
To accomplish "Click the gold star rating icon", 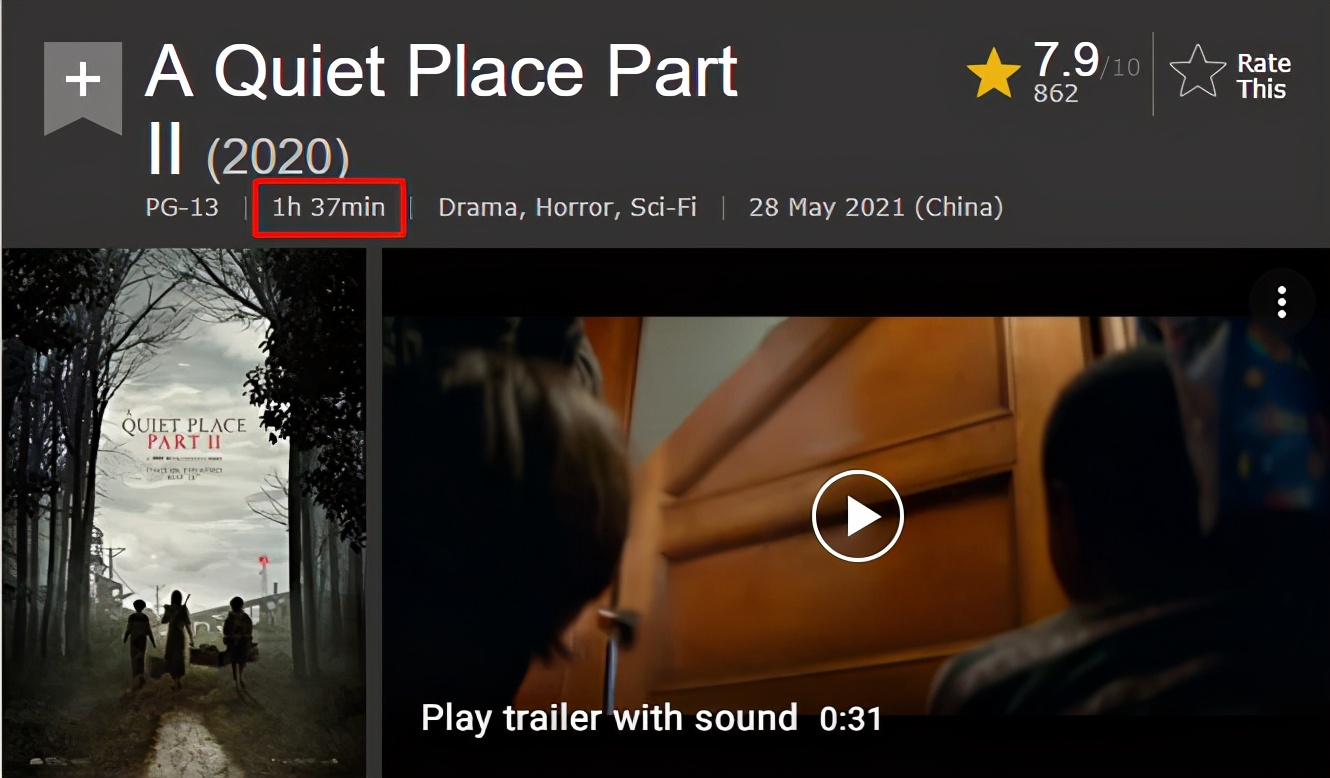I will [x=993, y=71].
